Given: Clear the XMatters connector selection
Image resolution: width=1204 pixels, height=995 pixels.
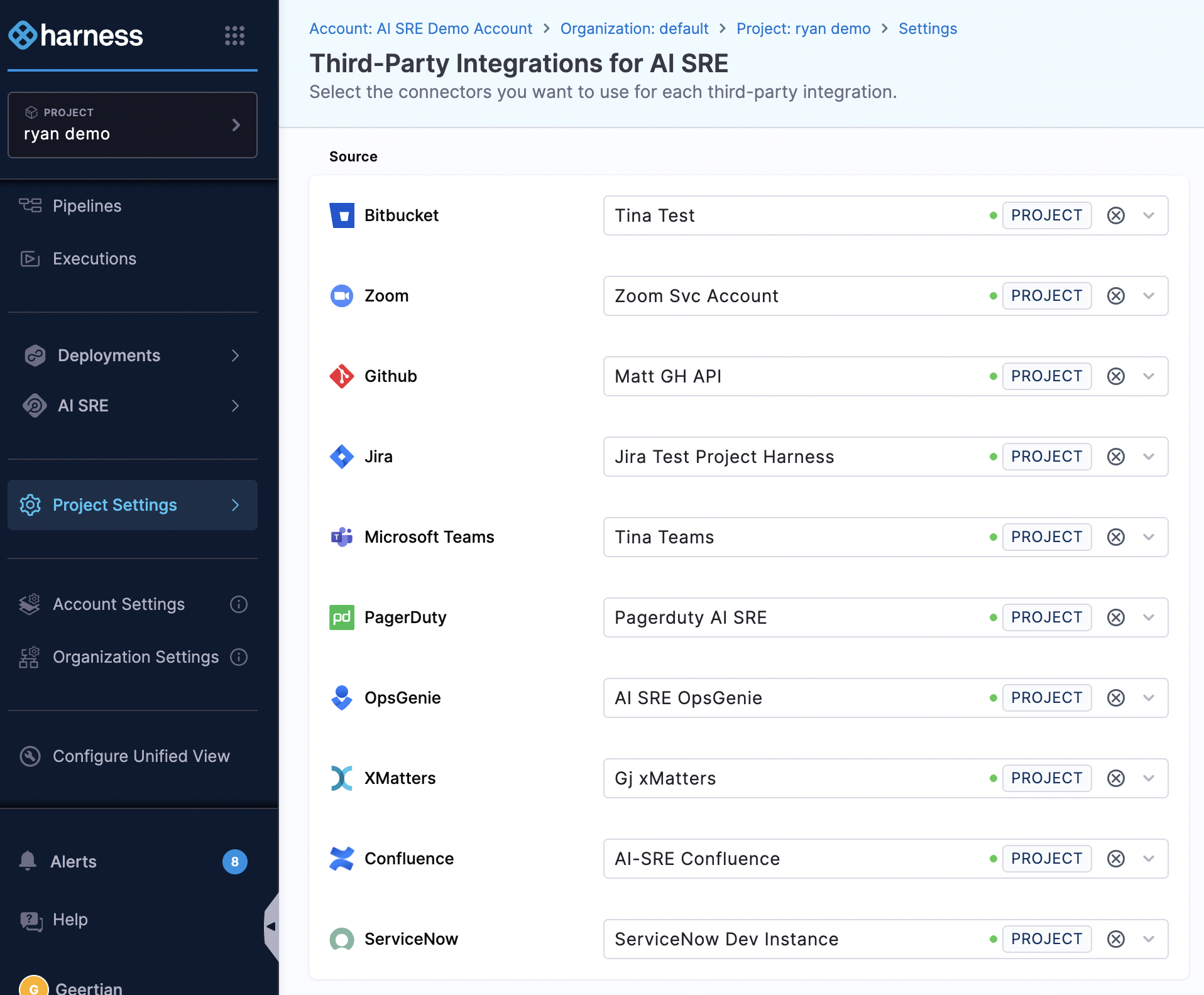Looking at the screenshot, I should click(1116, 778).
